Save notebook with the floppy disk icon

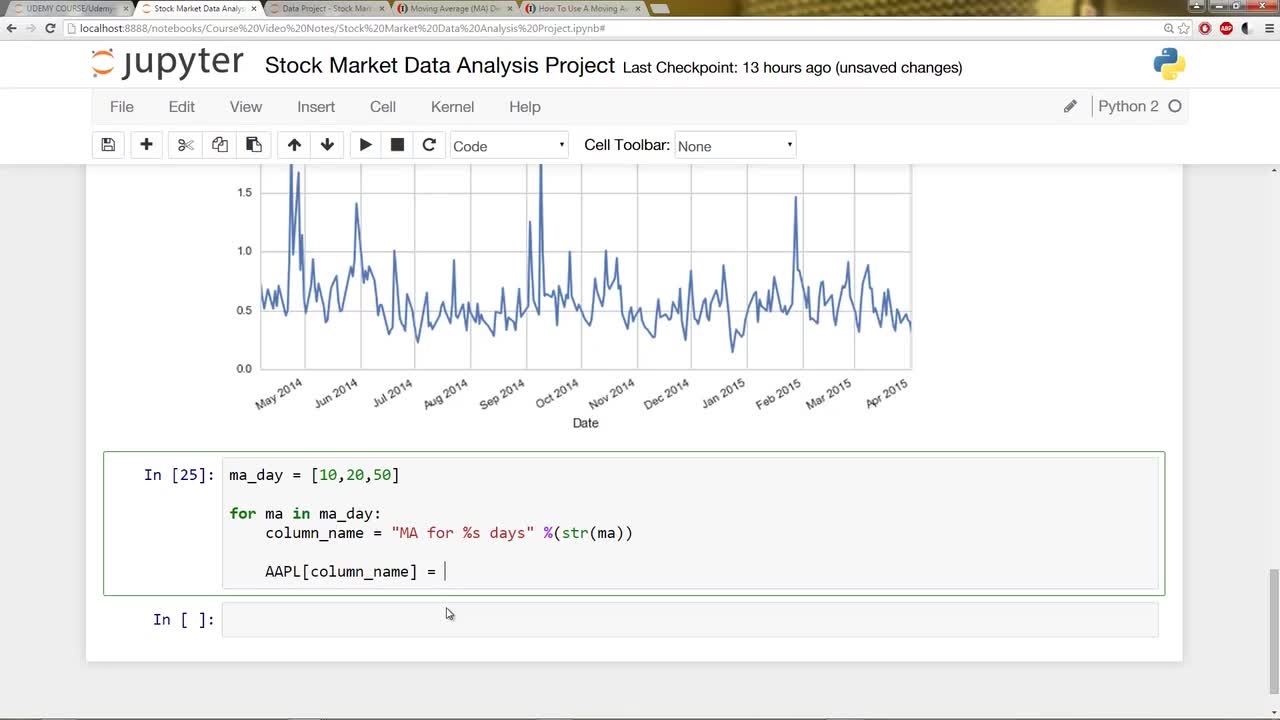(x=108, y=145)
